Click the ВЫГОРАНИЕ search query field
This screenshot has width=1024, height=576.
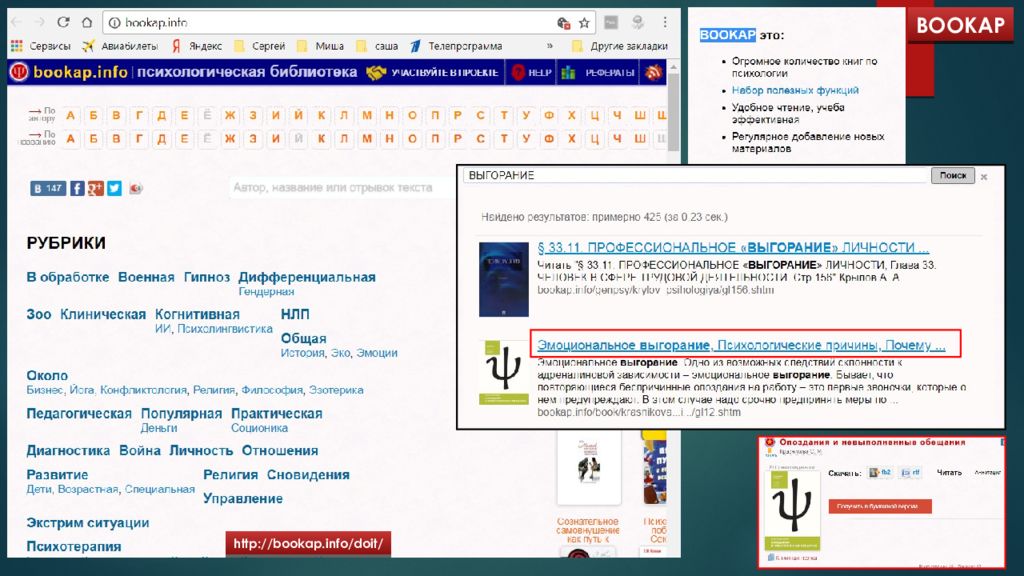(696, 175)
